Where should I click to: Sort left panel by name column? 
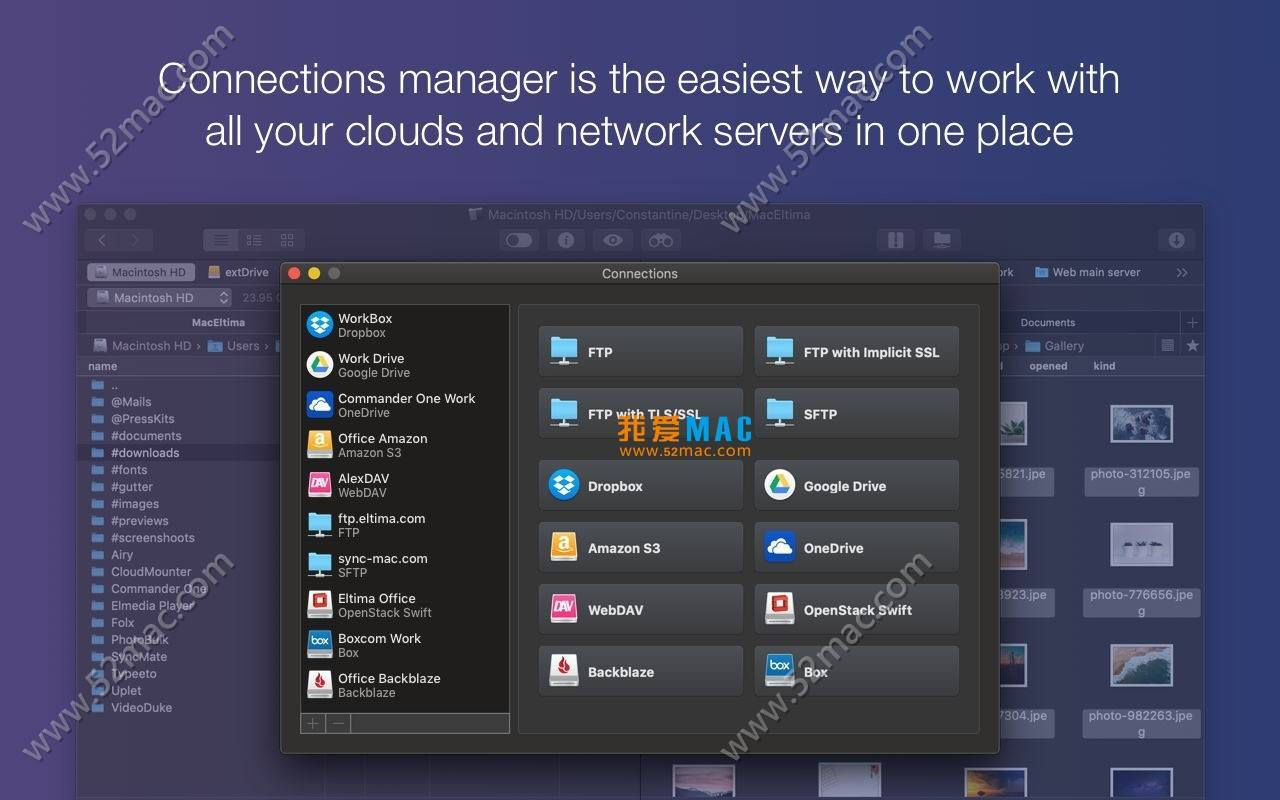[x=103, y=366]
